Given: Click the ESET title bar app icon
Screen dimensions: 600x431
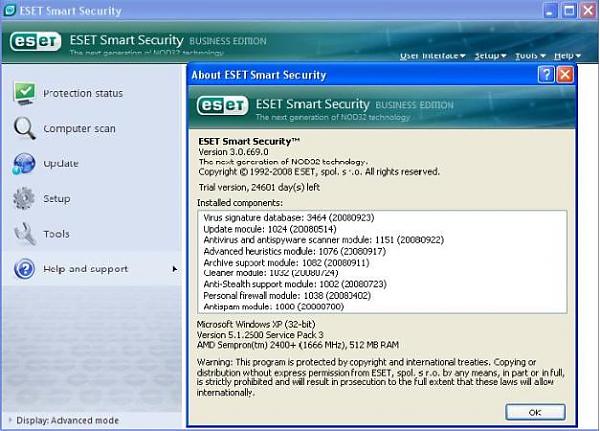Looking at the screenshot, I should point(9,10).
